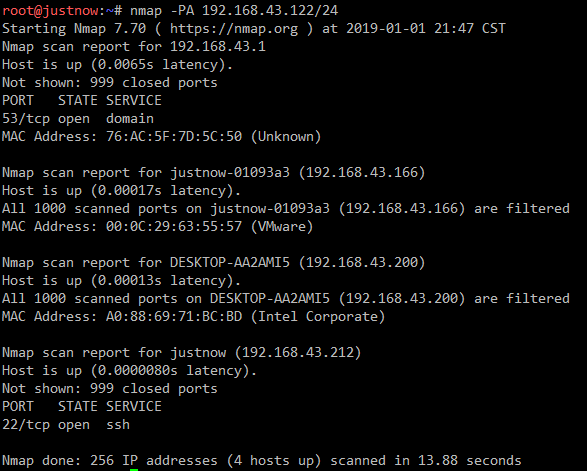Image resolution: width=587 pixels, height=471 pixels.
Task: Click hostname justnow-01093a3 in scan report line
Action: pyautogui.click(x=230, y=173)
